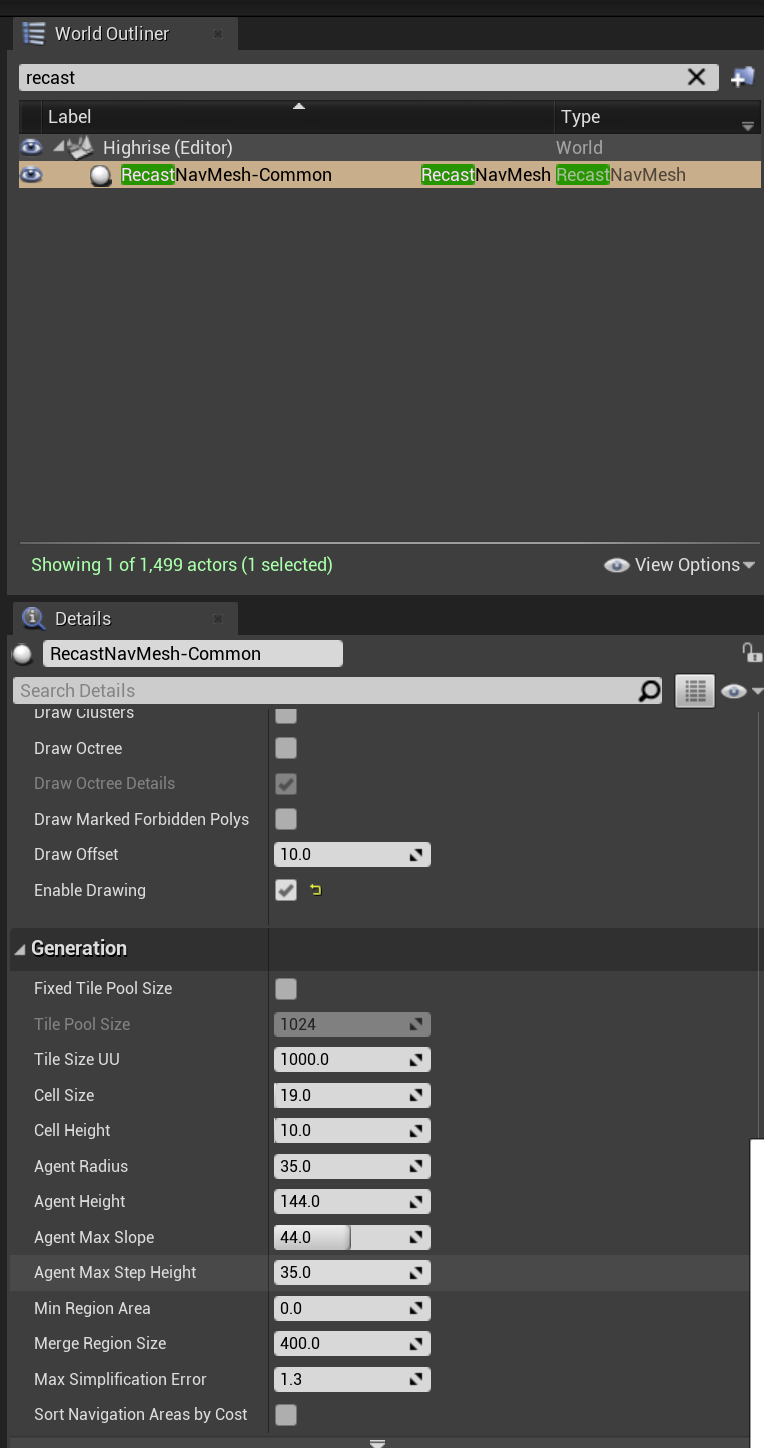Click the Agent Max Slope slider field
764x1448 pixels.
340,1237
